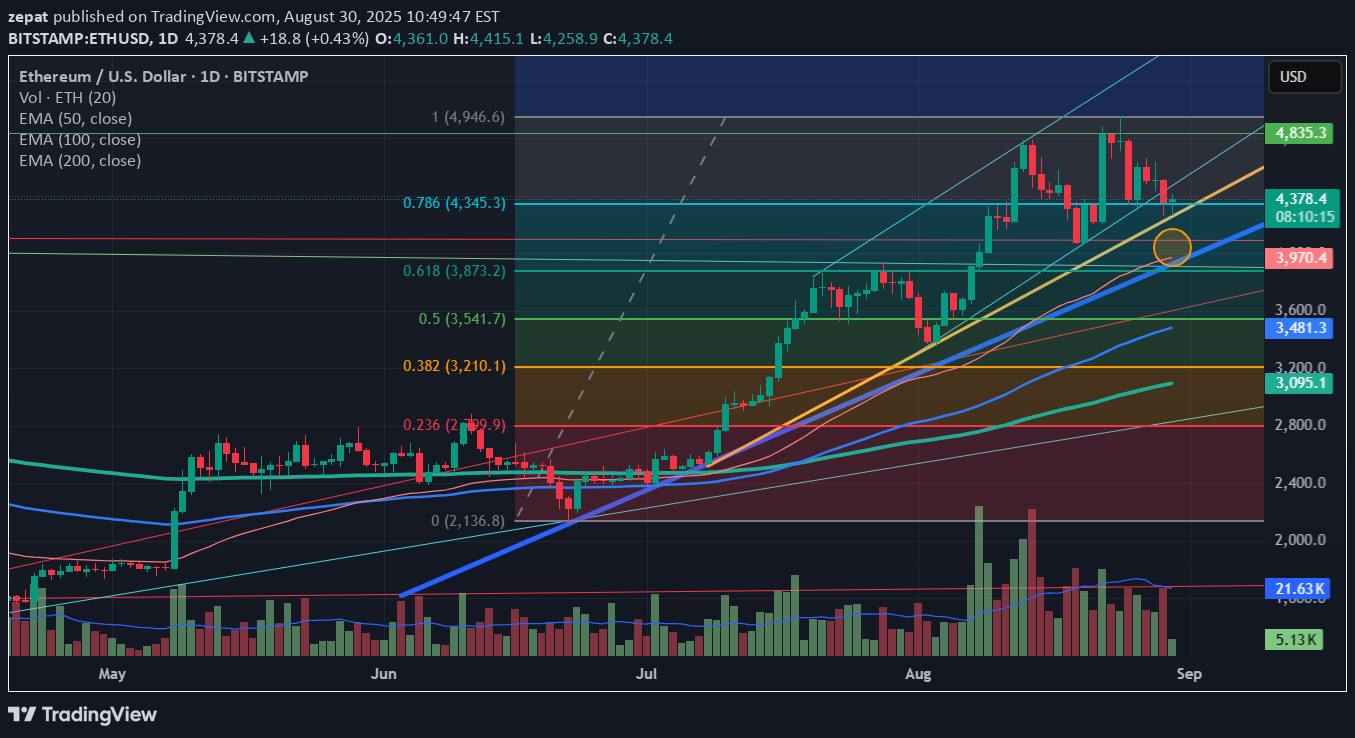Viewport: 1355px width, 738px height.
Task: Click the Aug label on time axis
Action: 917,674
